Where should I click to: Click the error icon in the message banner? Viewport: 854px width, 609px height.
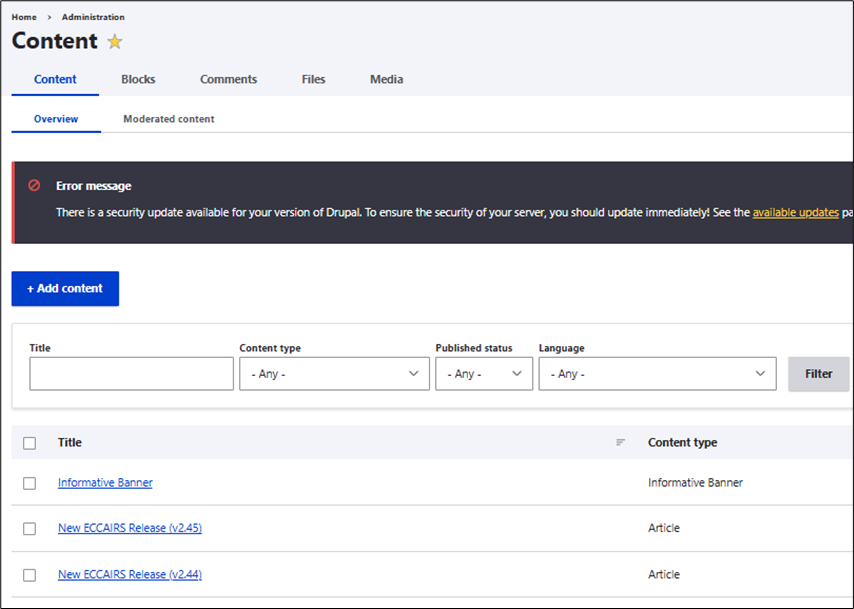[34, 186]
